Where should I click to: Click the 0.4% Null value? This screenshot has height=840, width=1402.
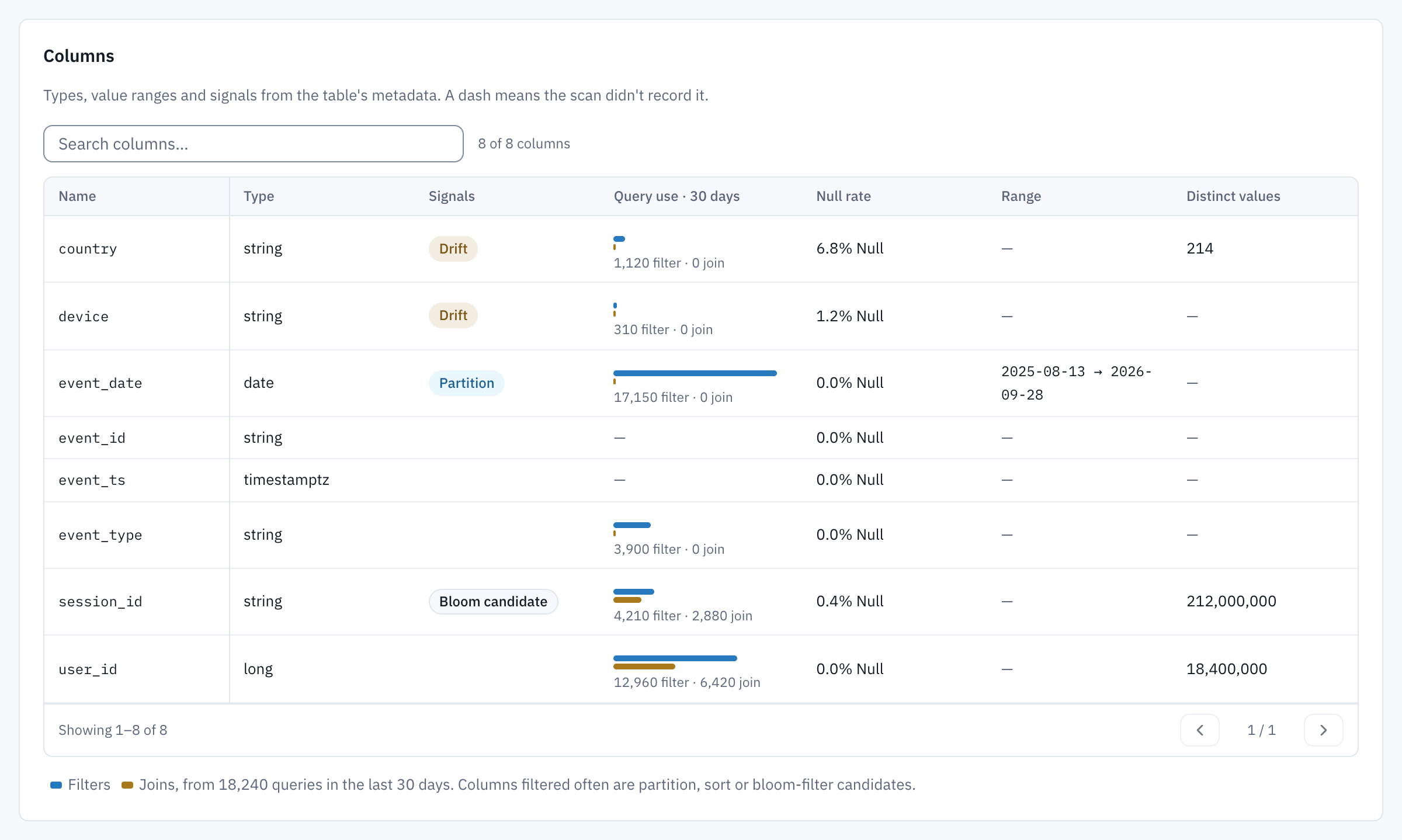[850, 602]
